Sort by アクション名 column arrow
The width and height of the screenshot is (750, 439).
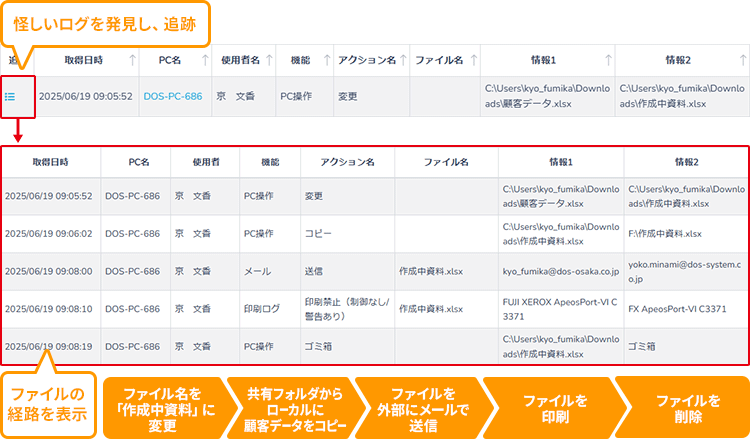pos(403,60)
